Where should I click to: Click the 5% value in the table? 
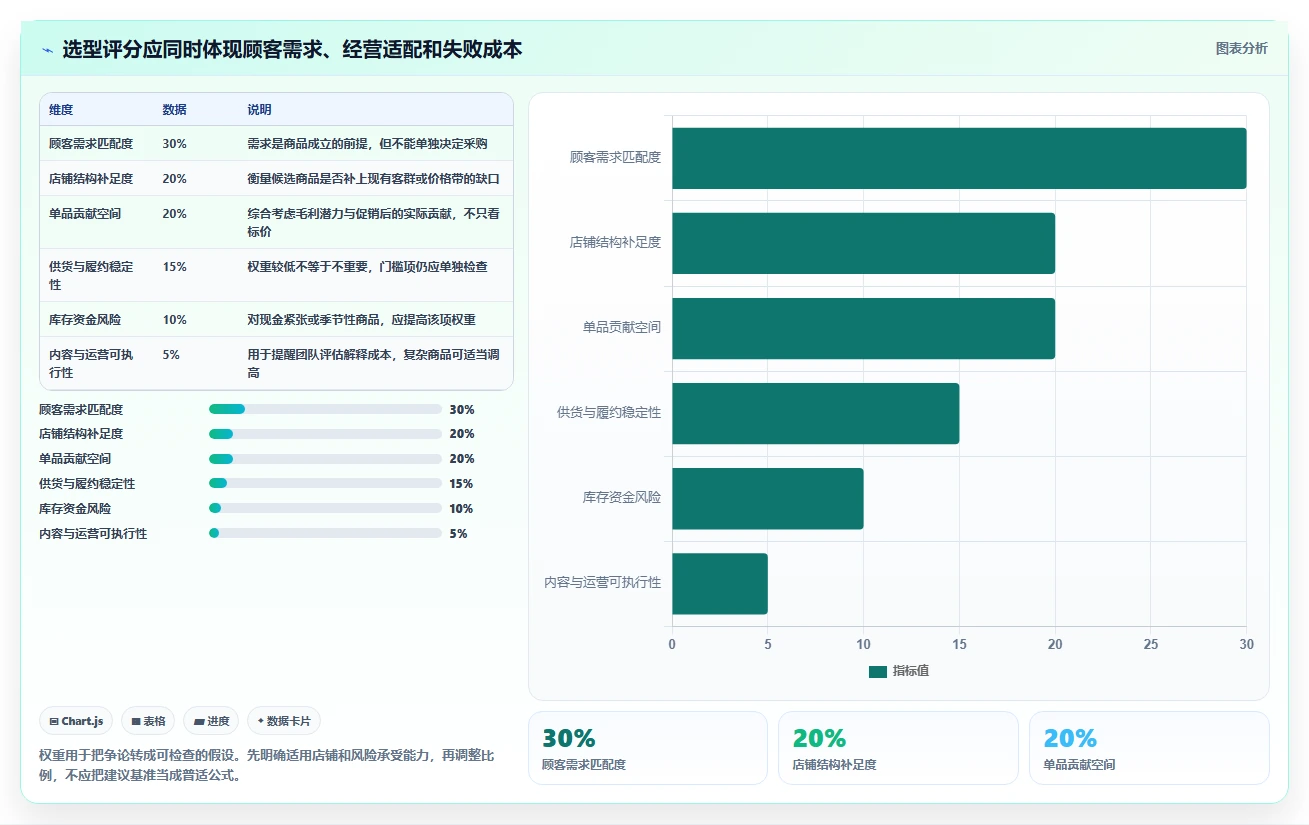coord(171,354)
